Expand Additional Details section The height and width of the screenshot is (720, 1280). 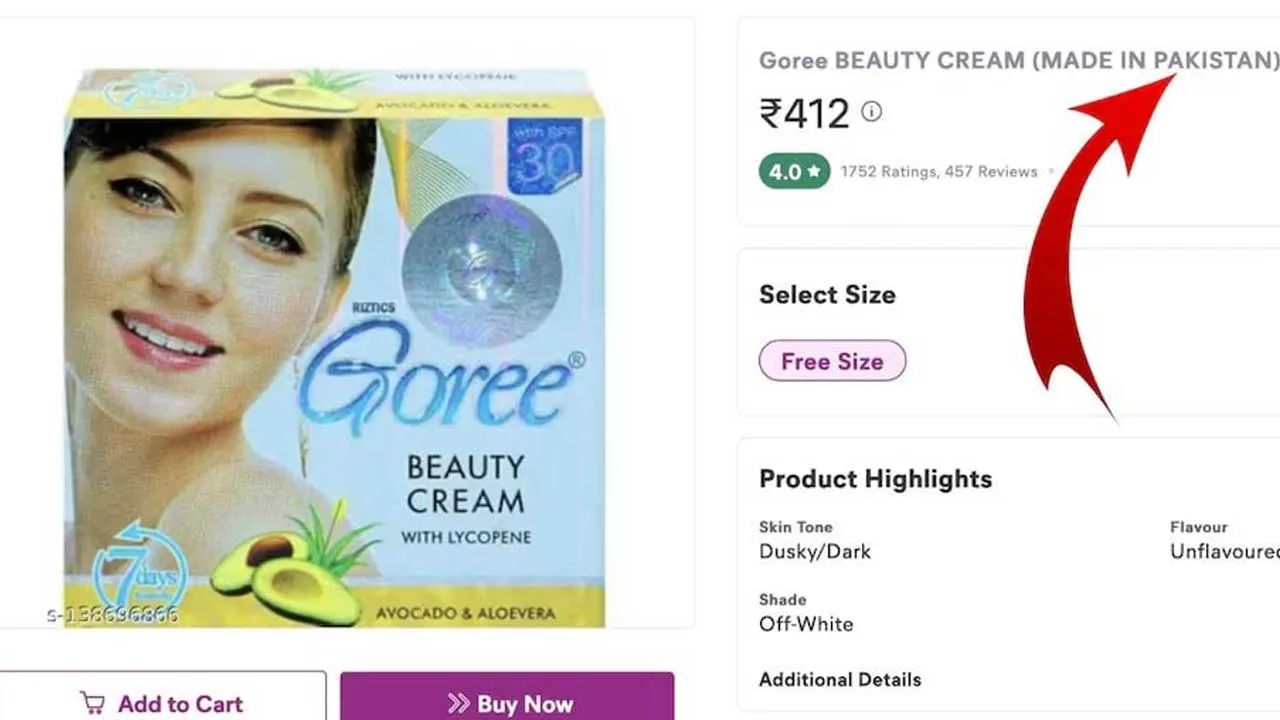pyautogui.click(x=840, y=680)
